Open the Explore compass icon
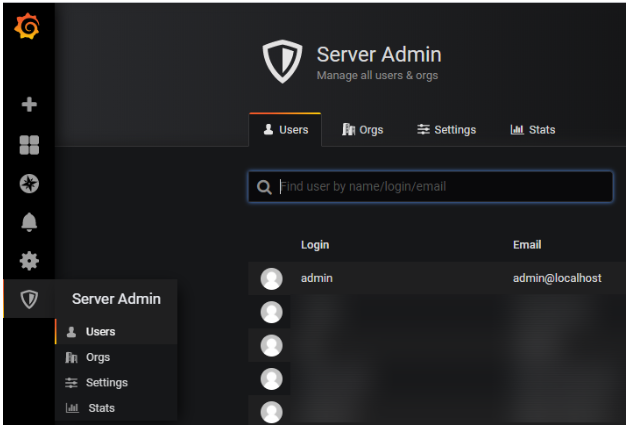This screenshot has height=427, width=627. pyautogui.click(x=29, y=184)
